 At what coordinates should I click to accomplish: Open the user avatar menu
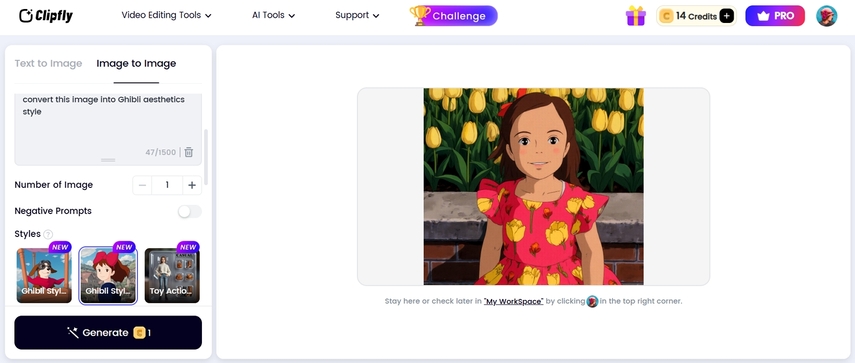pyautogui.click(x=826, y=16)
